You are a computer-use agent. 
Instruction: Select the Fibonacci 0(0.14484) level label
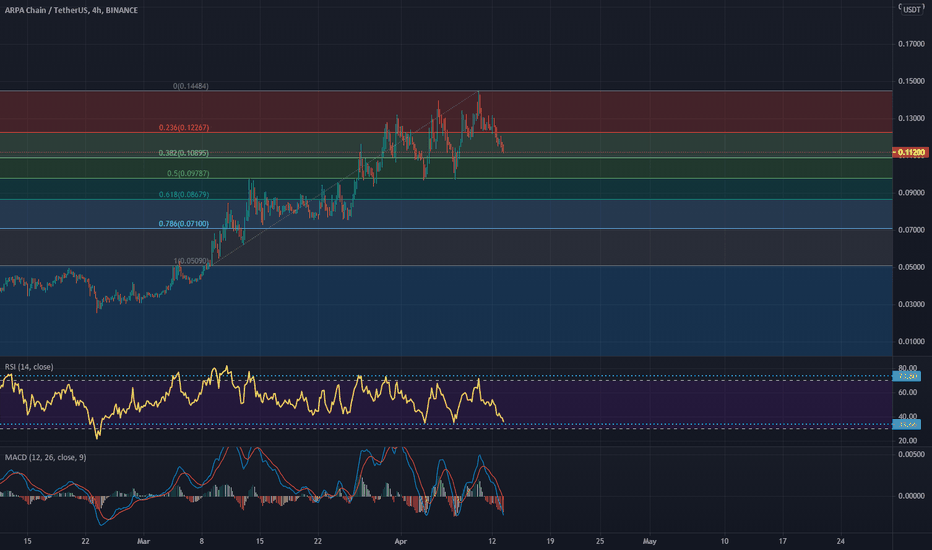191,86
